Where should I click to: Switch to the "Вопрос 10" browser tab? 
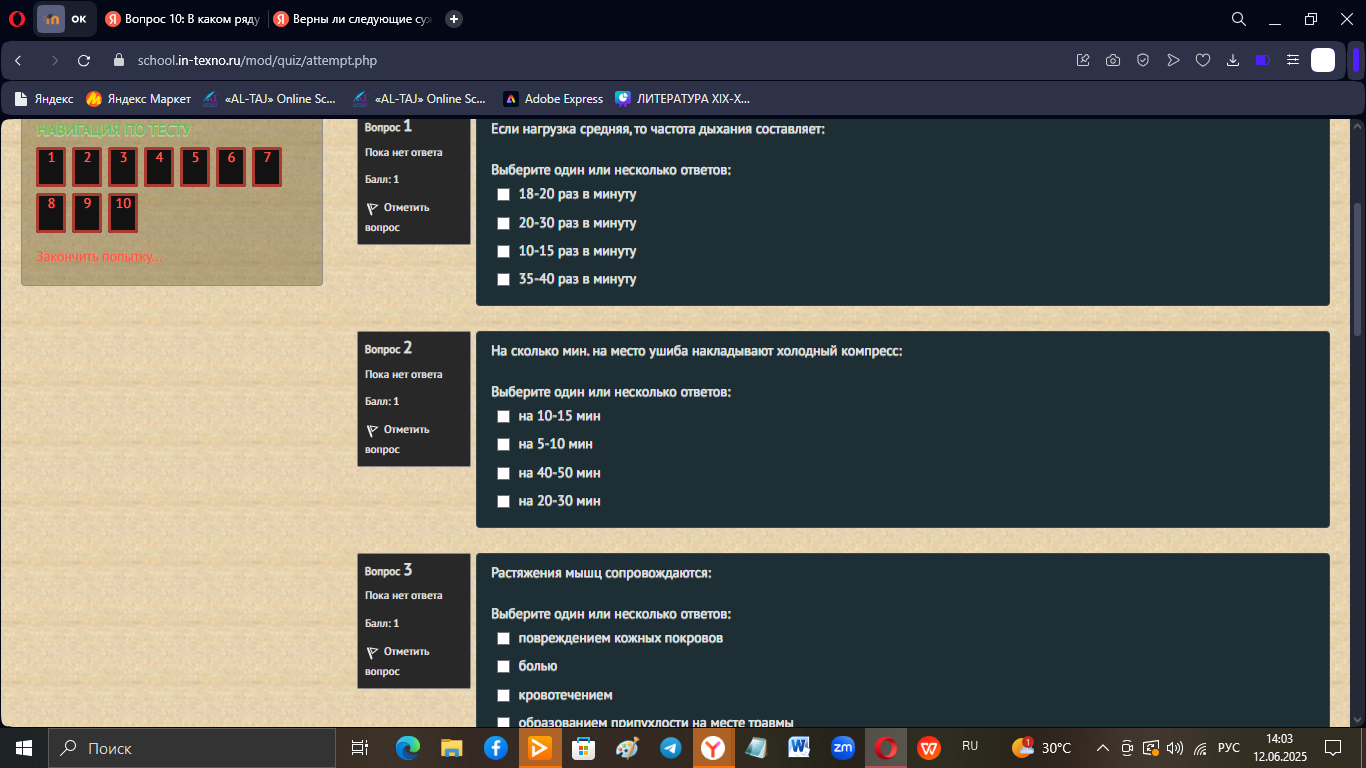coord(182,19)
